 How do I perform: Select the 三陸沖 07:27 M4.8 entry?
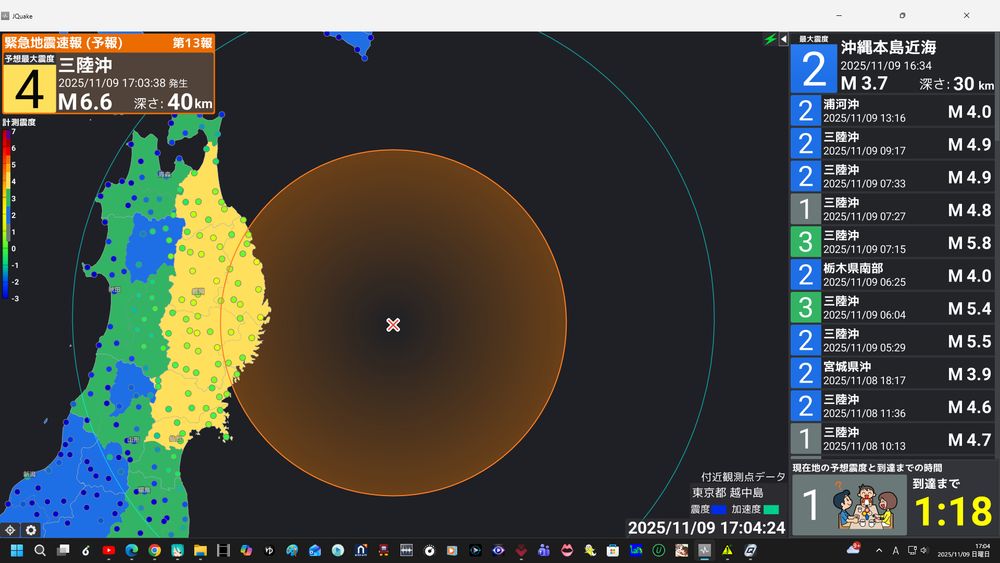(x=892, y=209)
